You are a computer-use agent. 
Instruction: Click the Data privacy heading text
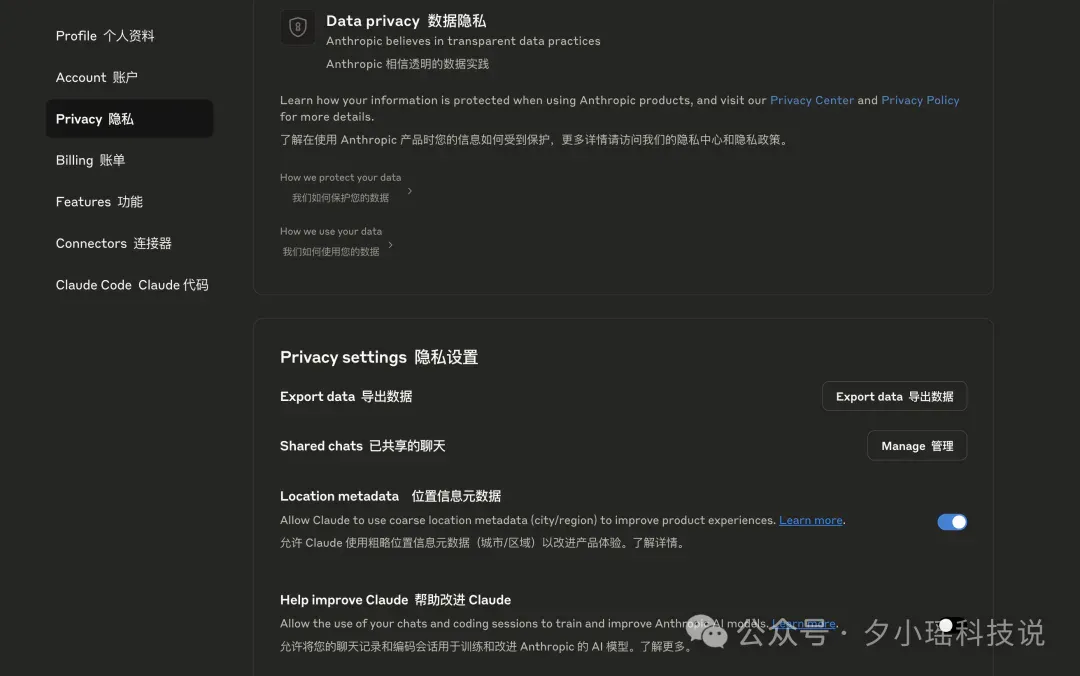pyautogui.click(x=406, y=21)
